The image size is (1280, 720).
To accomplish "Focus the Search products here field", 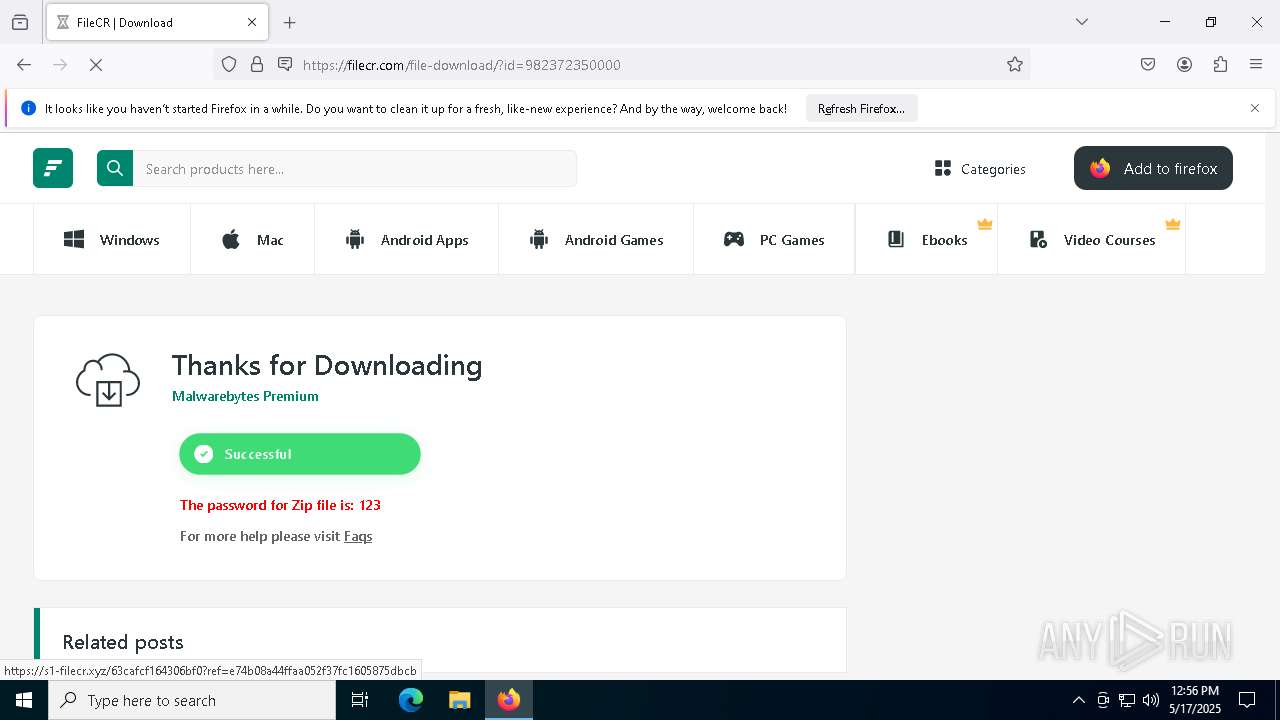I will coord(355,168).
